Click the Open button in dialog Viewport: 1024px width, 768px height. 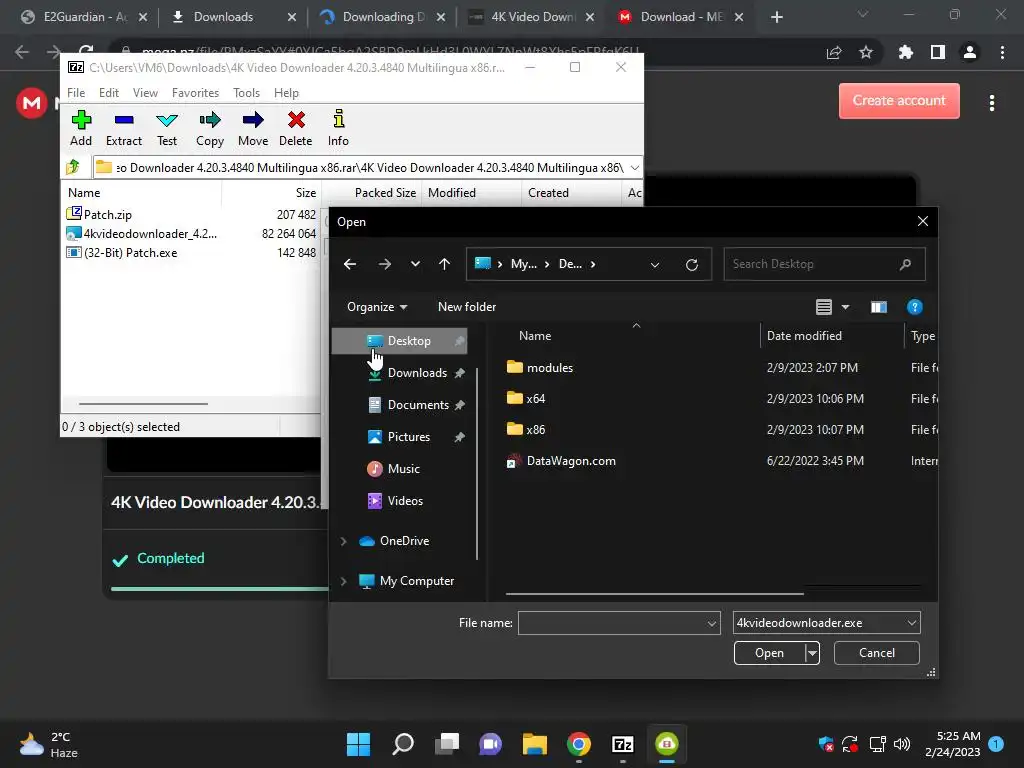point(769,653)
